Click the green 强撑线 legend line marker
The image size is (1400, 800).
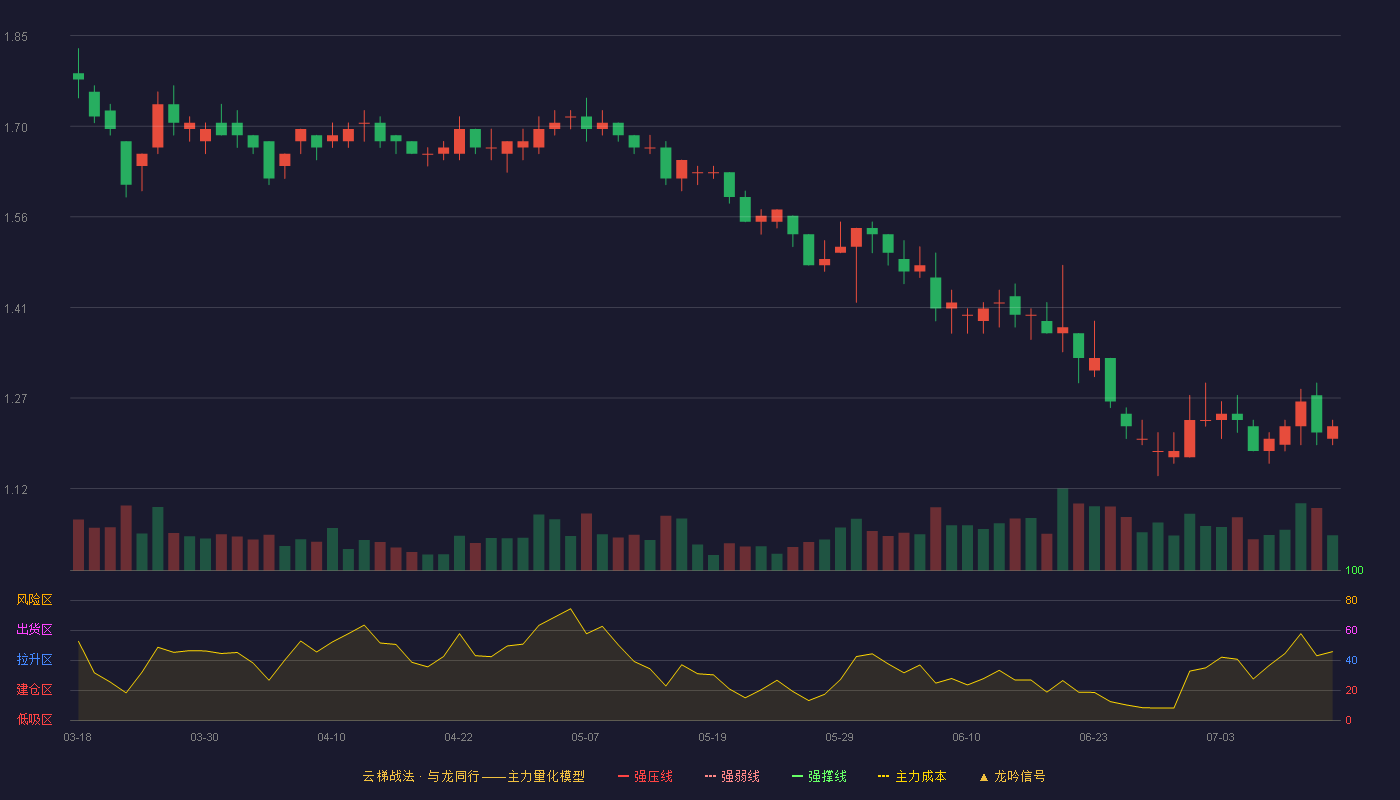pos(797,776)
